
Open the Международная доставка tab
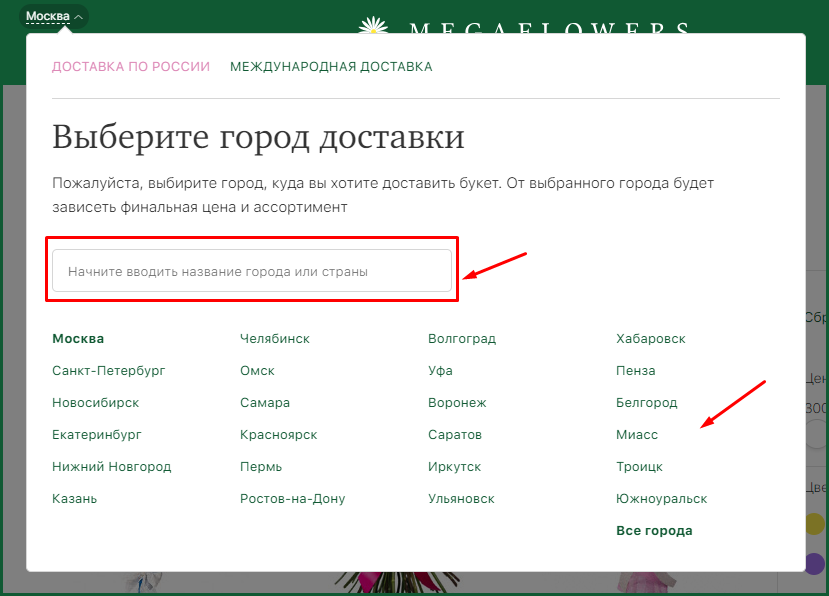coord(331,67)
